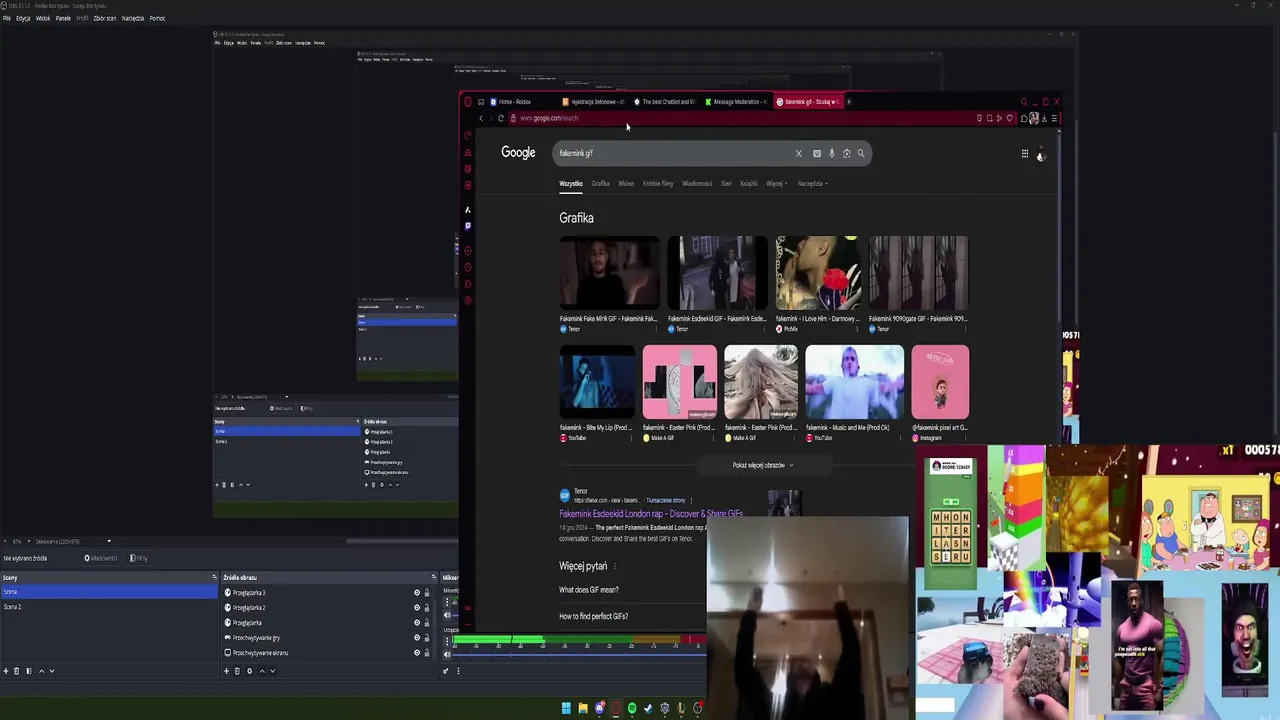Delete the selected scene using trash icon

tap(16, 671)
